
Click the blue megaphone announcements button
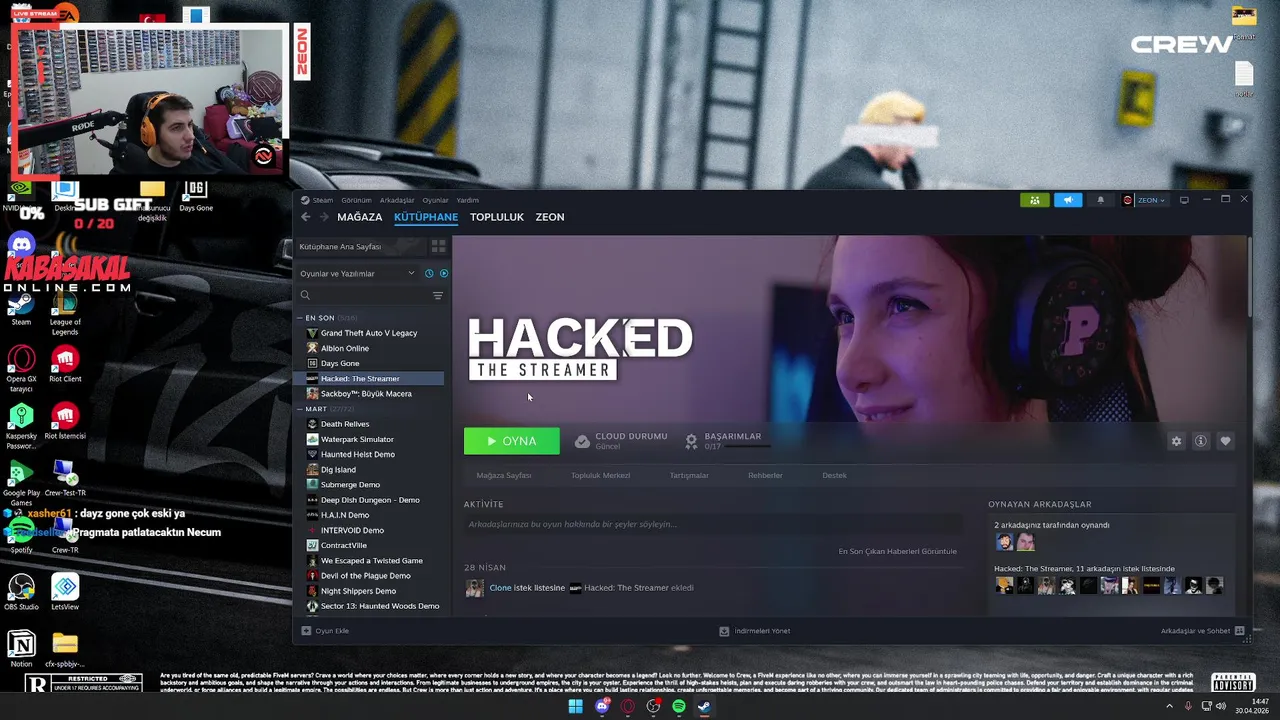tap(1068, 200)
